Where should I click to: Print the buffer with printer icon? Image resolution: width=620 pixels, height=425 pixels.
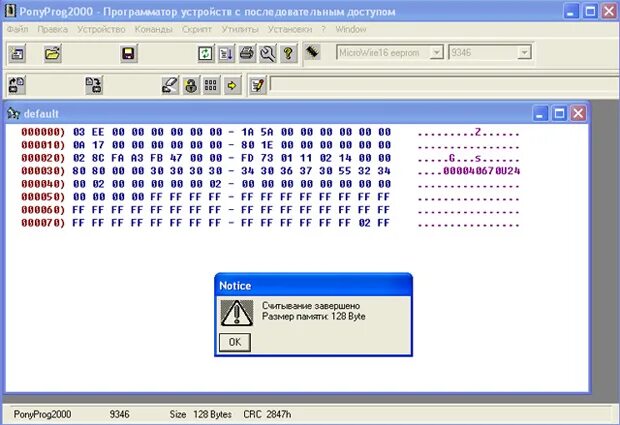pyautogui.click(x=248, y=53)
